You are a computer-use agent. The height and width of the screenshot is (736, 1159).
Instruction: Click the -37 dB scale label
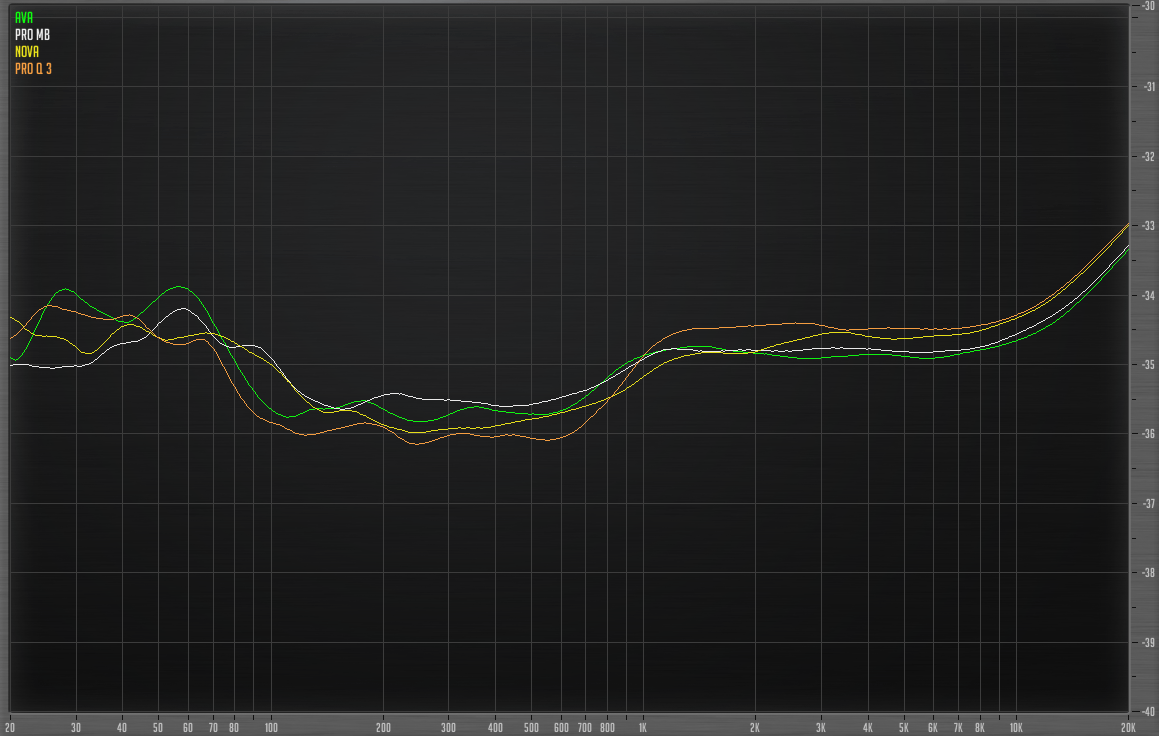pos(1148,504)
